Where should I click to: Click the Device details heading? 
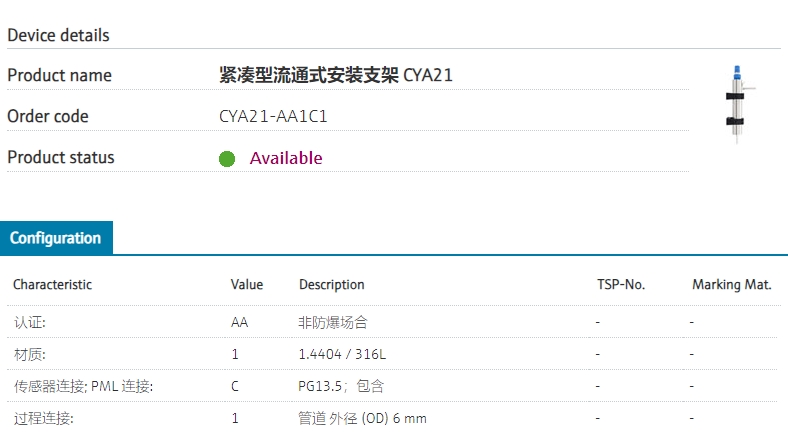[58, 35]
